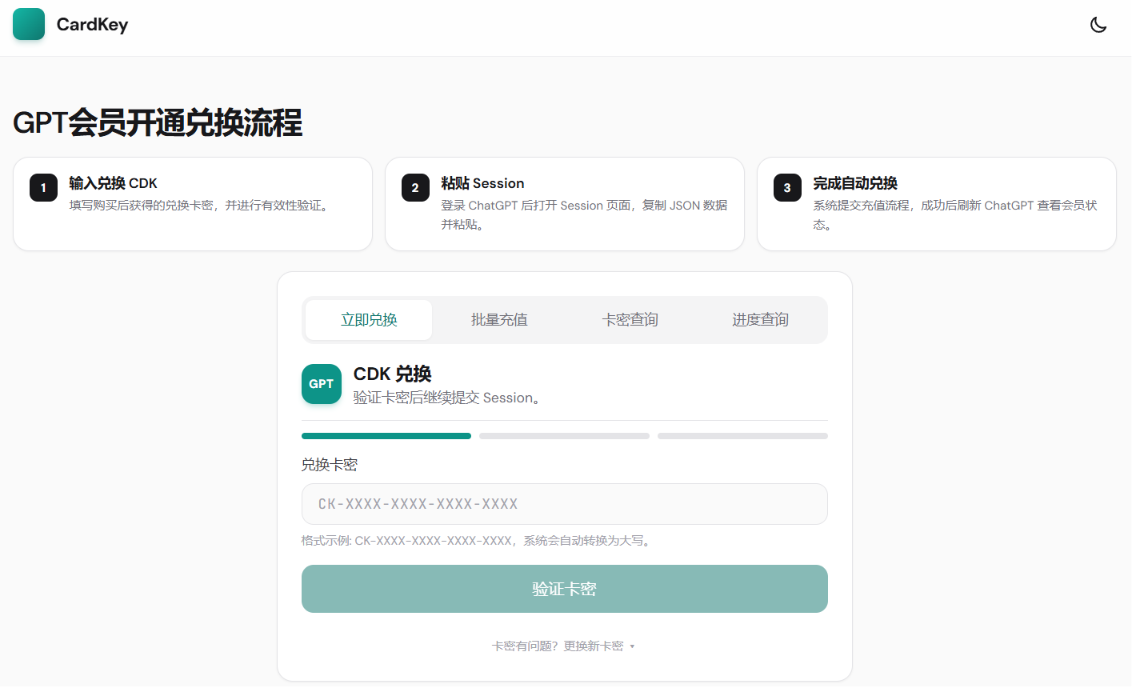Screen dimensions: 1132x687
Task: Click the 完成自动兑换 step title
Action: click(x=855, y=183)
